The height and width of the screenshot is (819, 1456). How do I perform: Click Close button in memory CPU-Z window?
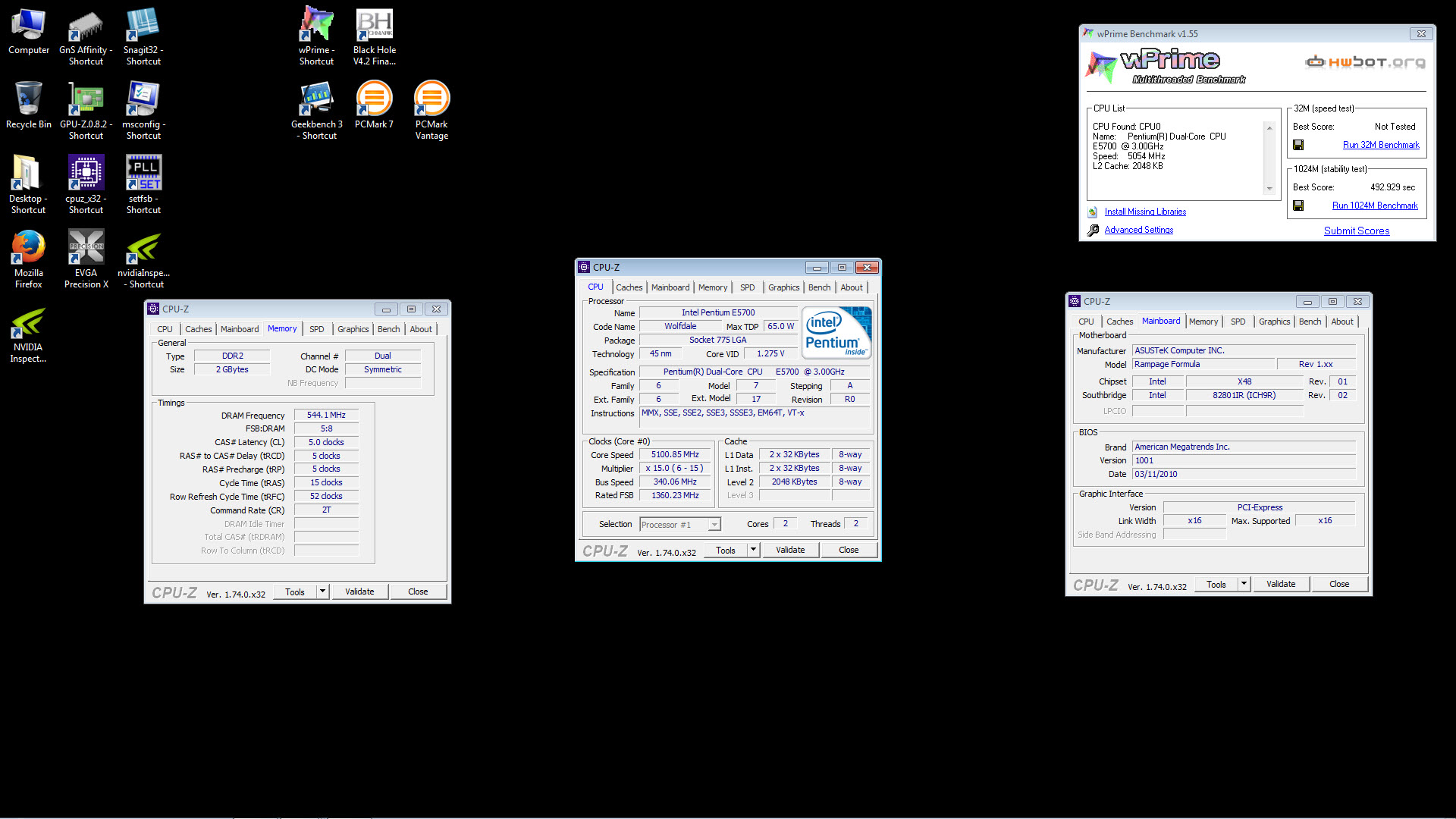coord(418,591)
